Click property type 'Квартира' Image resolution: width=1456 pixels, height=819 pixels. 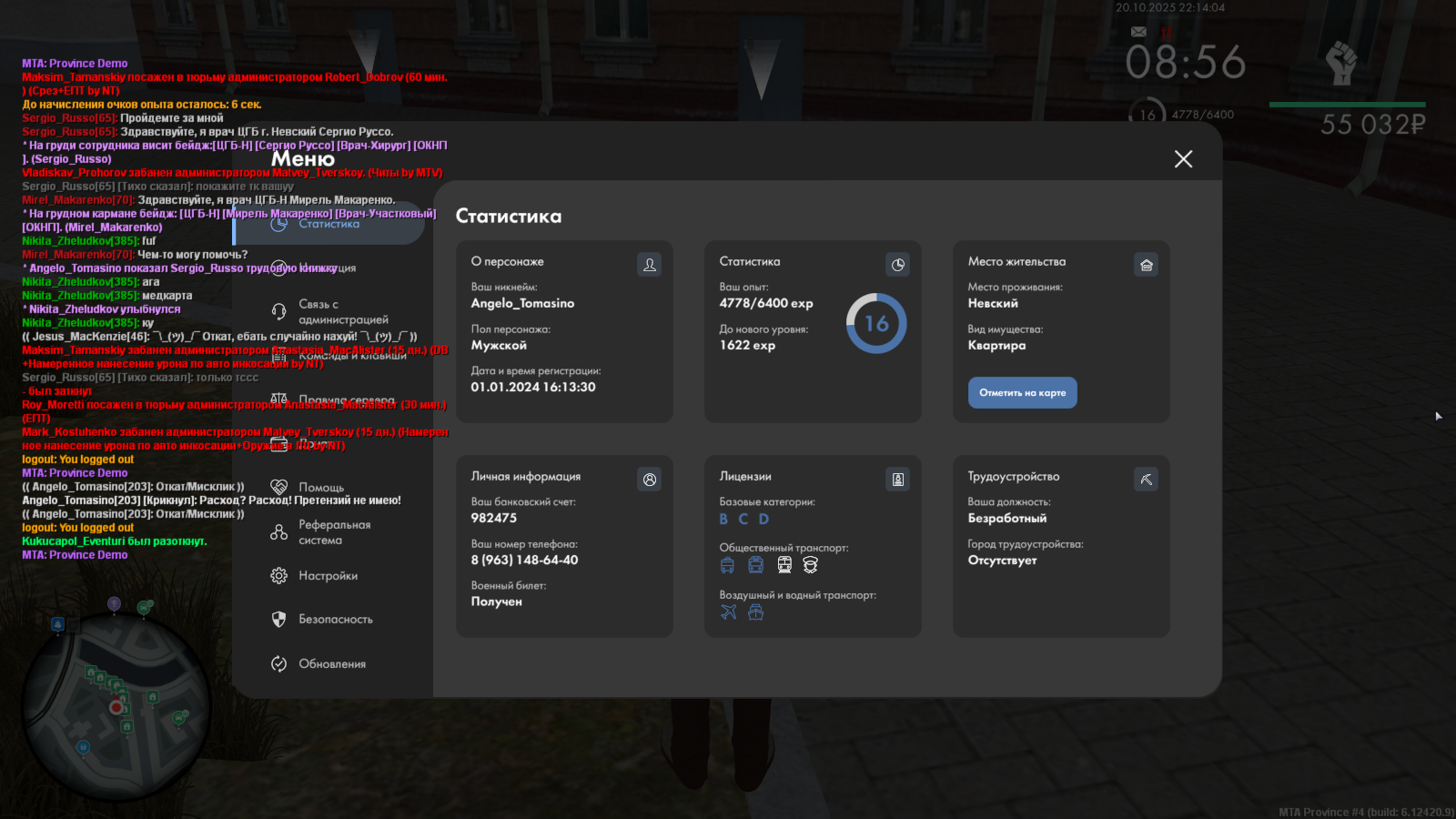coord(996,345)
